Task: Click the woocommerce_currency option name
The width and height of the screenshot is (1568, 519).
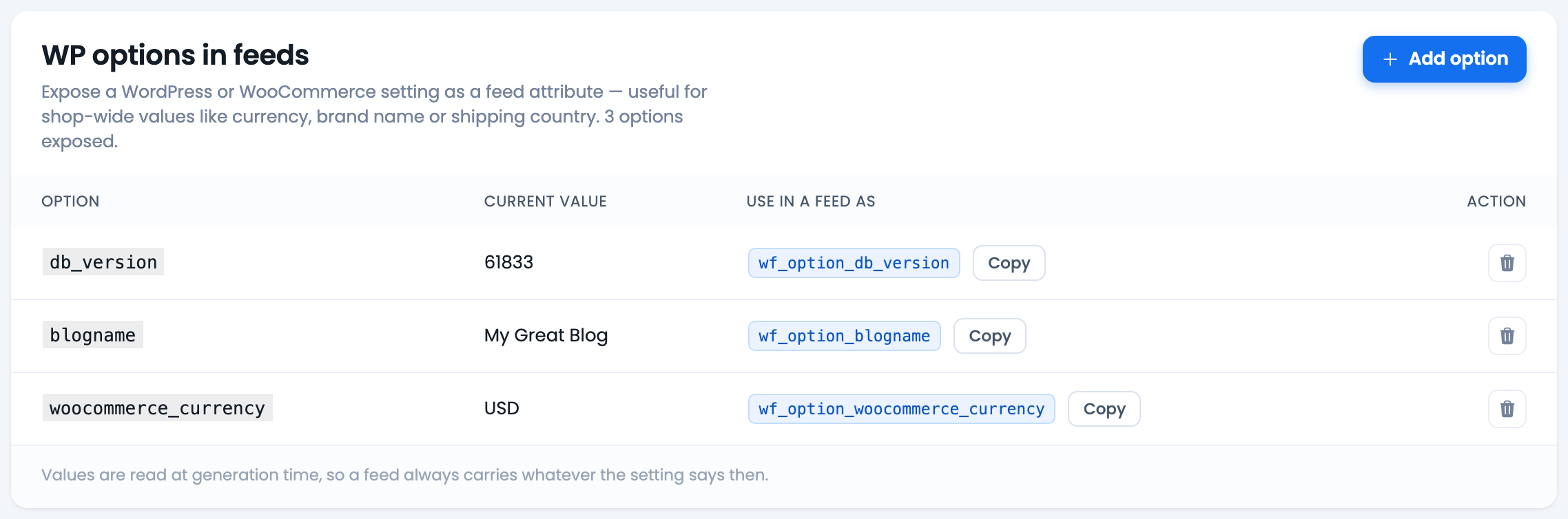Action: click(157, 408)
